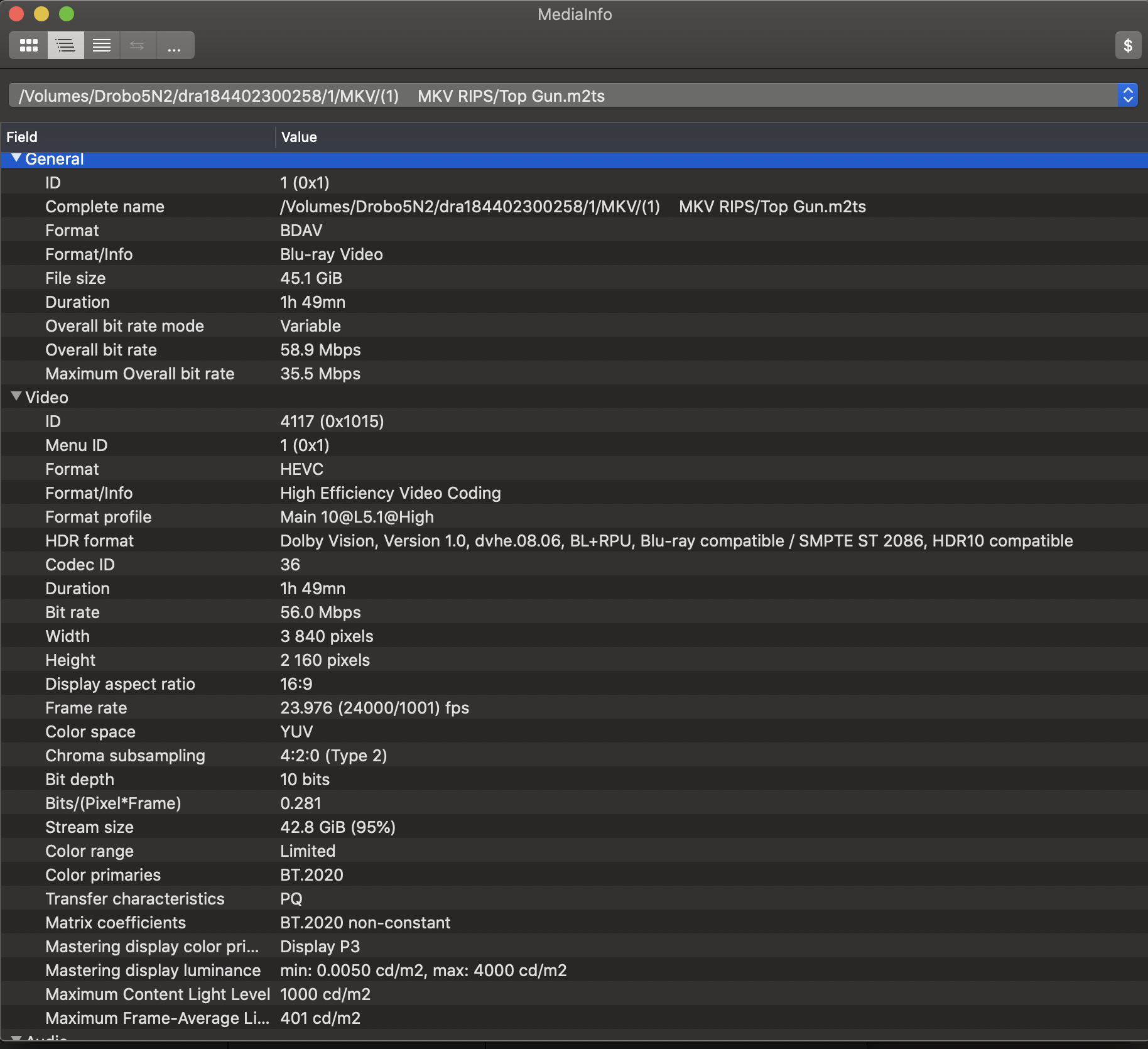Select the Stream size field

[x=90, y=827]
